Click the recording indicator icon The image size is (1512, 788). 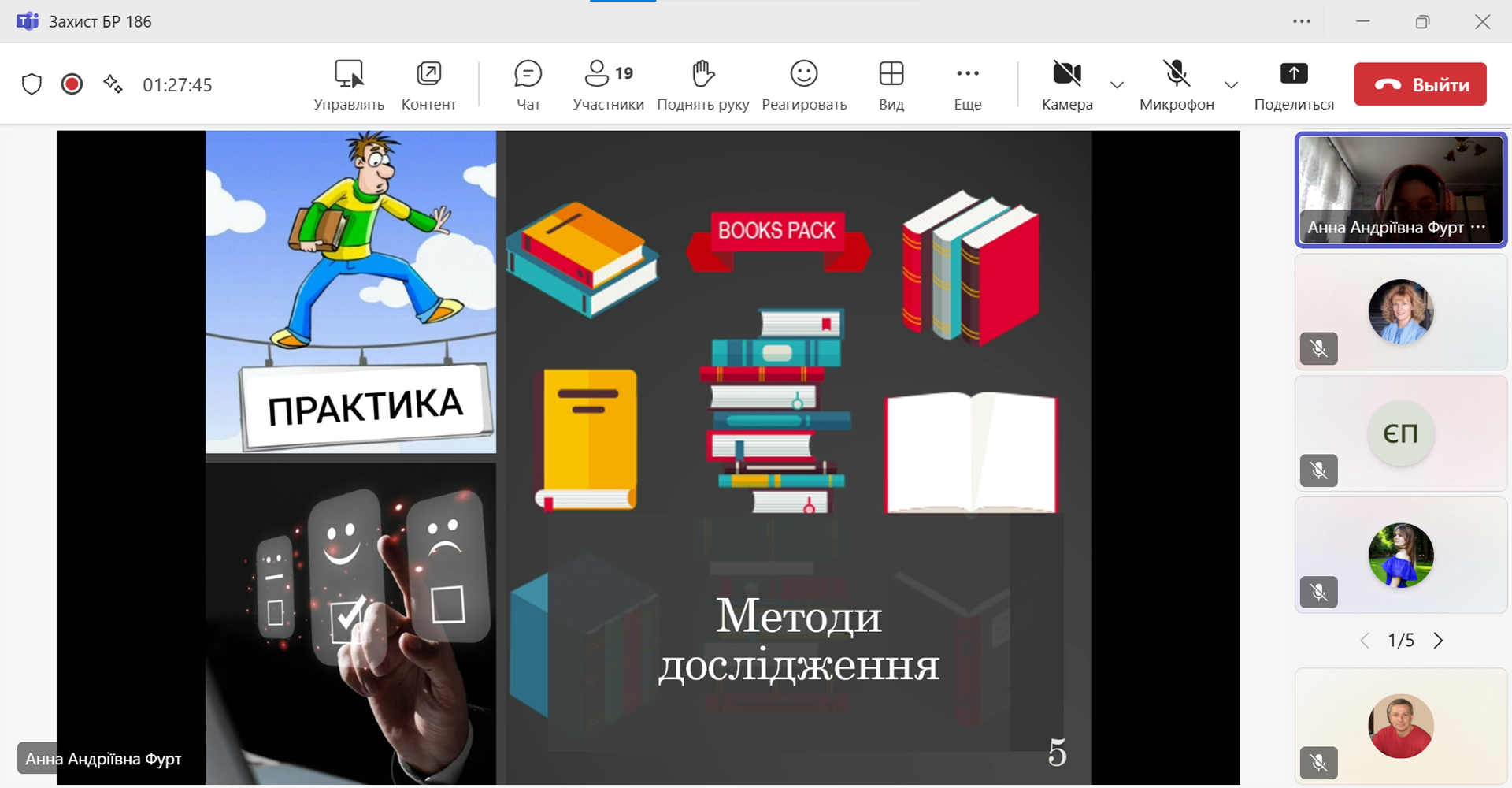point(72,84)
